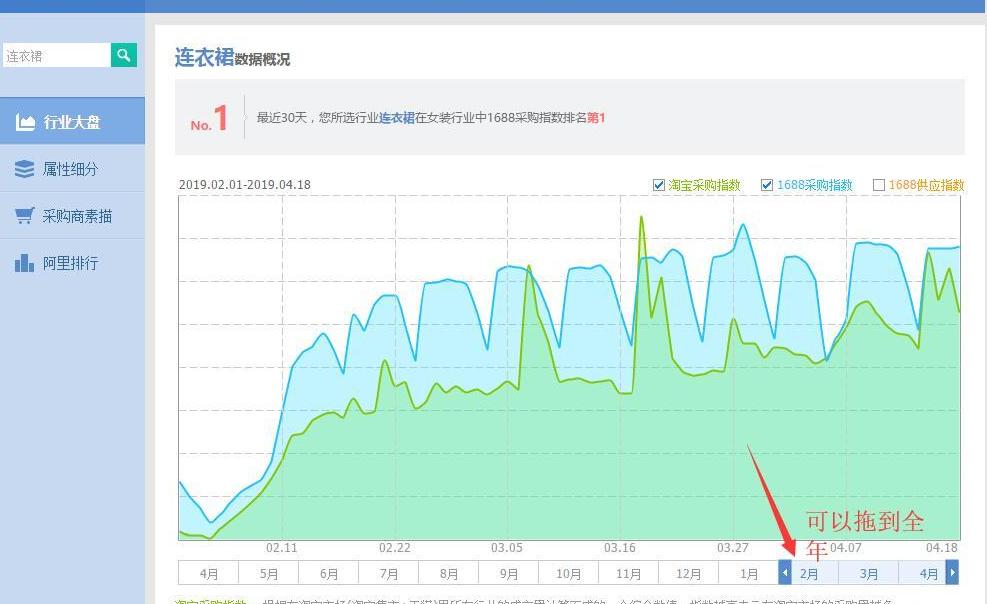Image resolution: width=987 pixels, height=604 pixels.
Task: Uncheck the 淘宝采购指数 checkbox
Action: pyautogui.click(x=659, y=185)
